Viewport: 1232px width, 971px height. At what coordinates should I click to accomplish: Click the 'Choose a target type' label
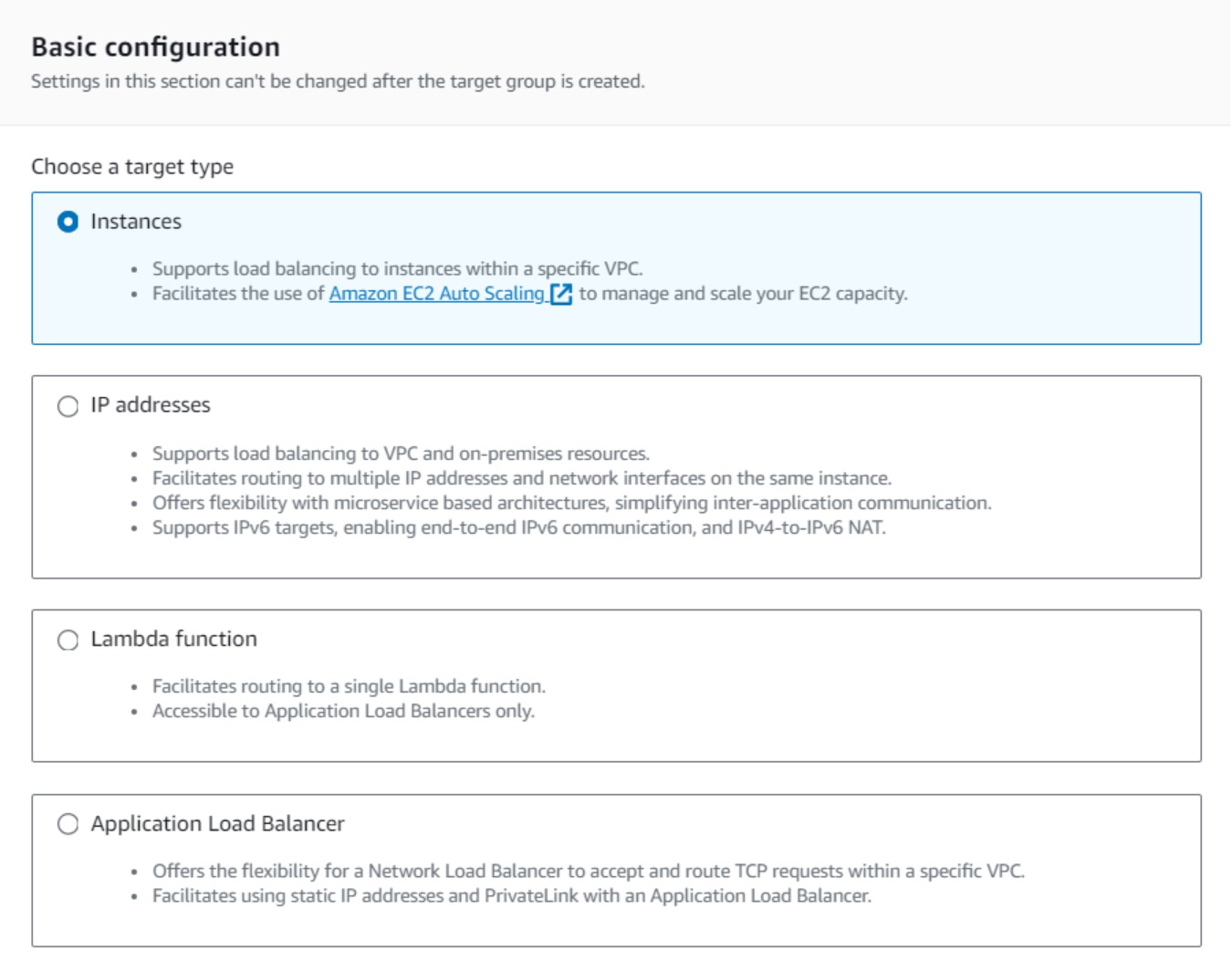click(132, 167)
